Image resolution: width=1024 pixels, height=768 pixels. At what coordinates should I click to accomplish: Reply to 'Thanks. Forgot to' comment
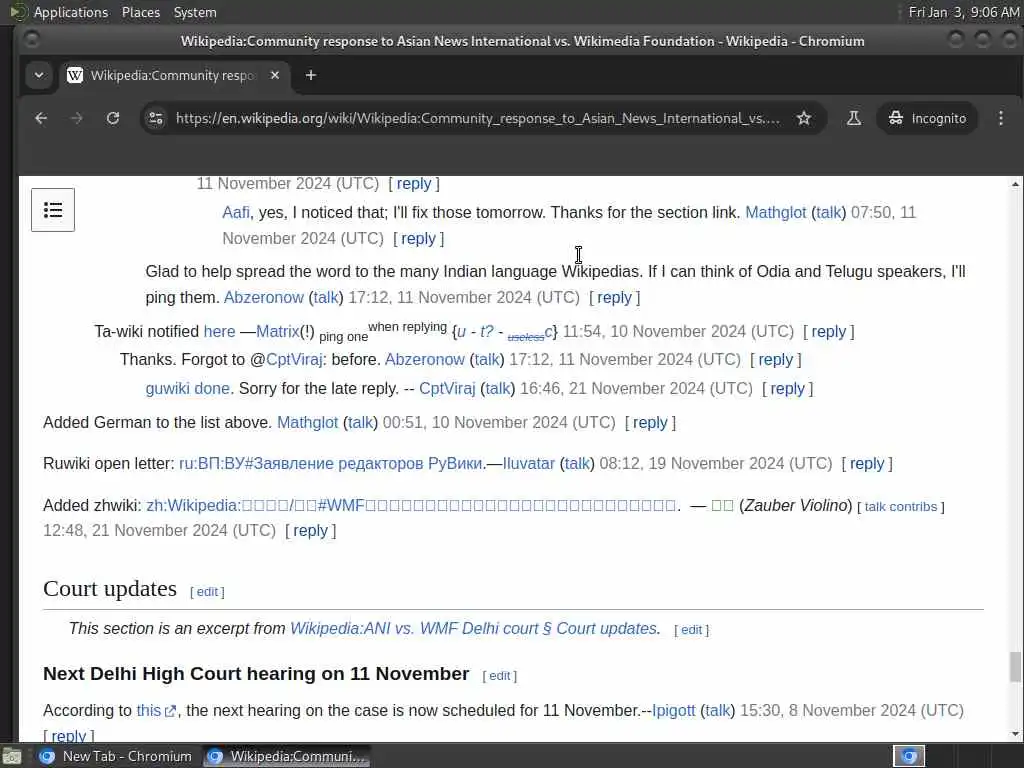(x=775, y=359)
